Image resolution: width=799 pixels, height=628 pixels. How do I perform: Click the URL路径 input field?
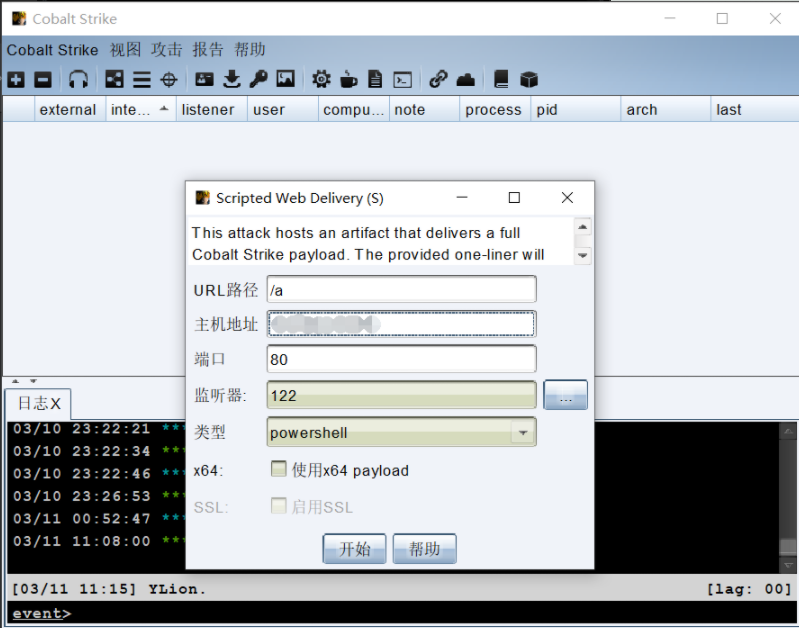point(402,290)
